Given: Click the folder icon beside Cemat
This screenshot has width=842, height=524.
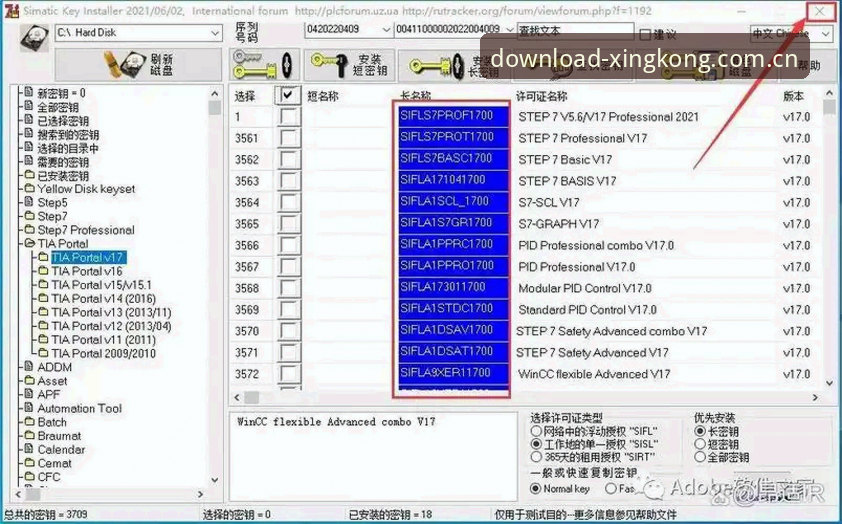Looking at the screenshot, I should pos(29,463).
